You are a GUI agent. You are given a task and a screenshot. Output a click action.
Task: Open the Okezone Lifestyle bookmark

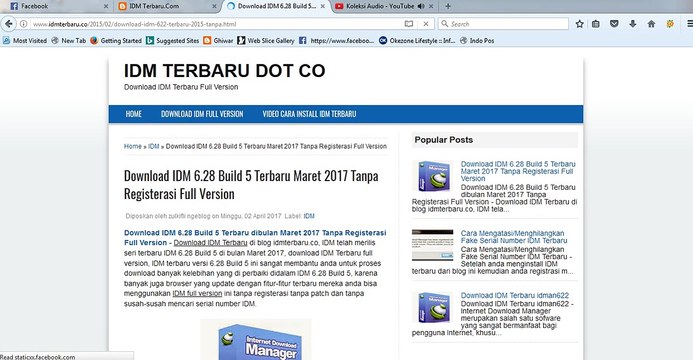pyautogui.click(x=417, y=41)
